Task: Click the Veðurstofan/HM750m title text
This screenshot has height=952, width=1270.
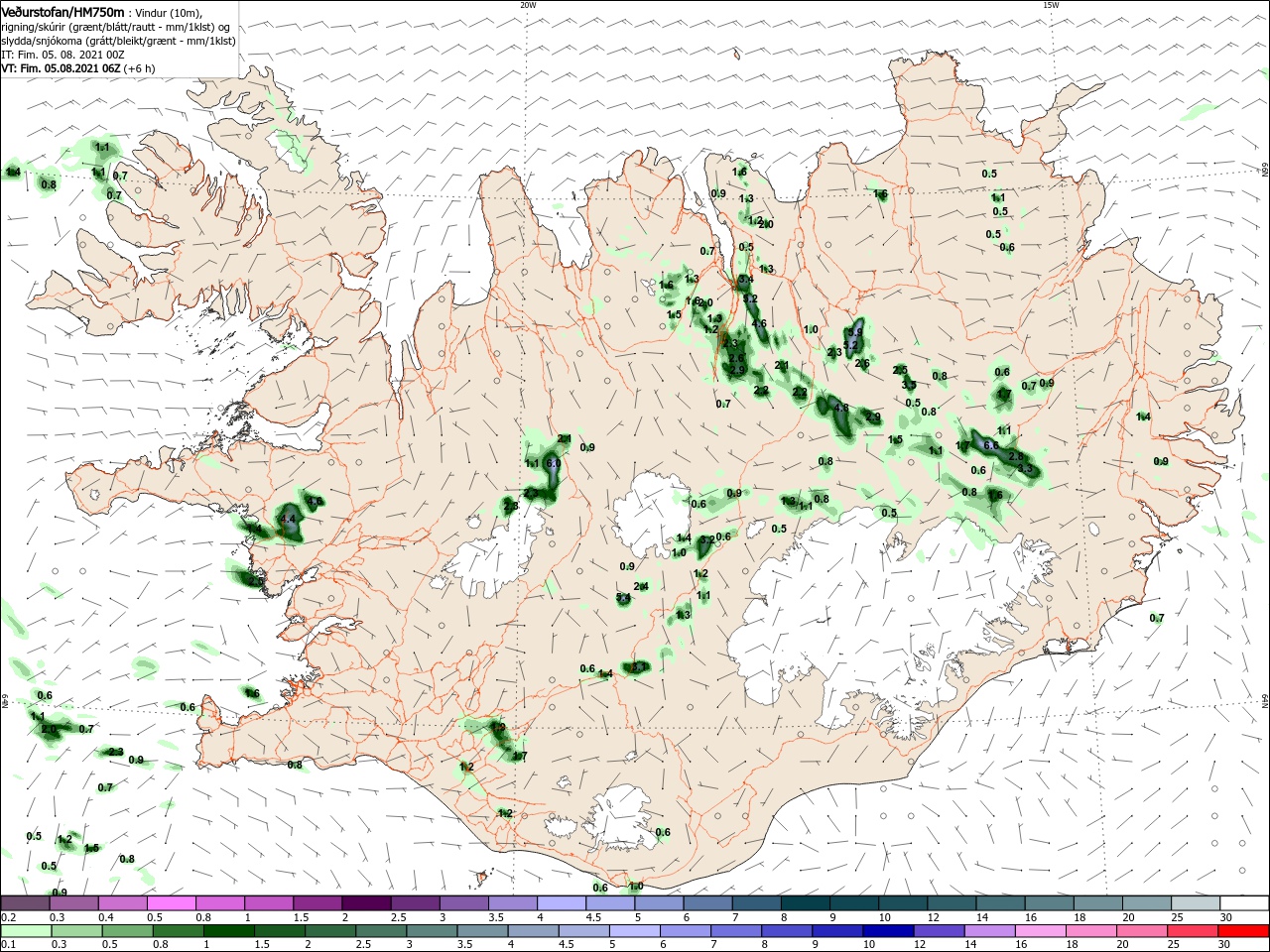Action: click(63, 12)
